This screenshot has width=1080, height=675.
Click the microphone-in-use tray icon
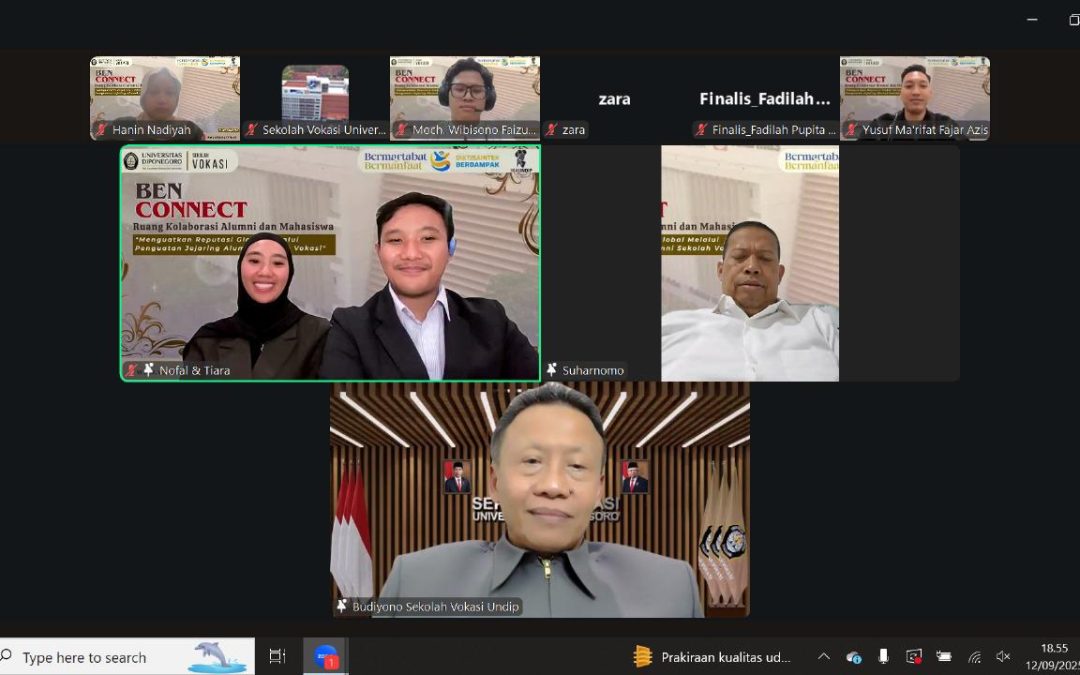[x=884, y=656]
